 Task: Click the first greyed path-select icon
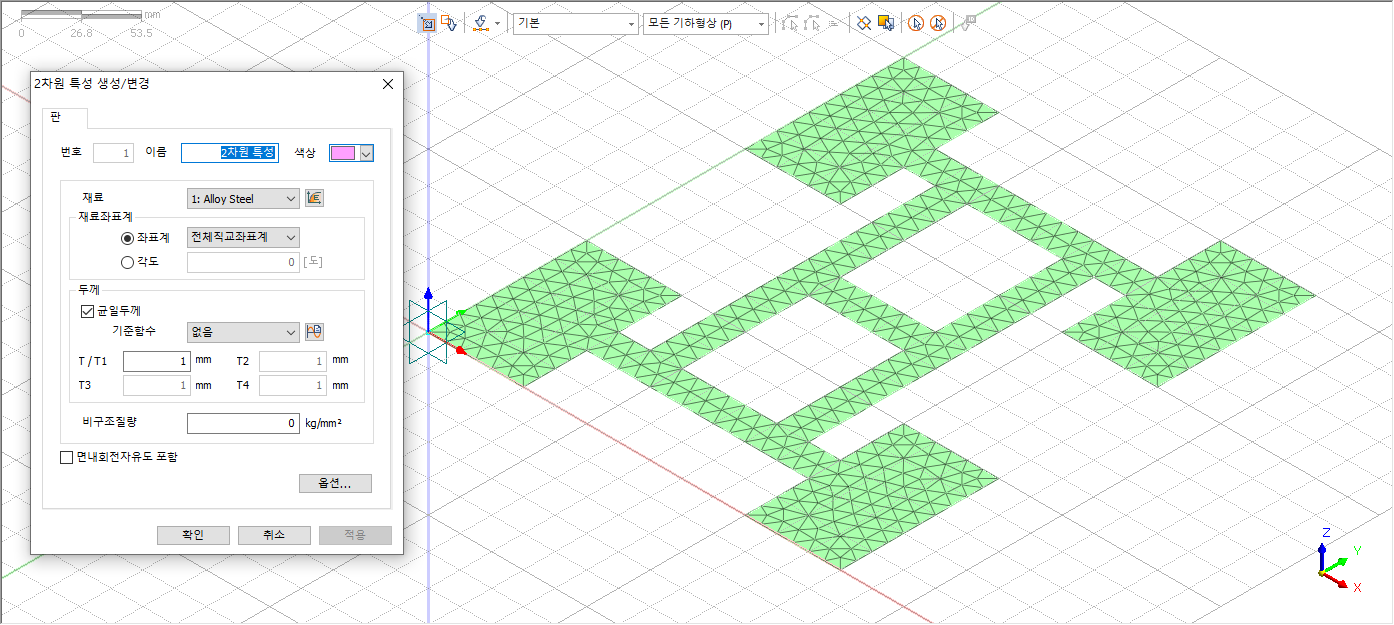[790, 23]
